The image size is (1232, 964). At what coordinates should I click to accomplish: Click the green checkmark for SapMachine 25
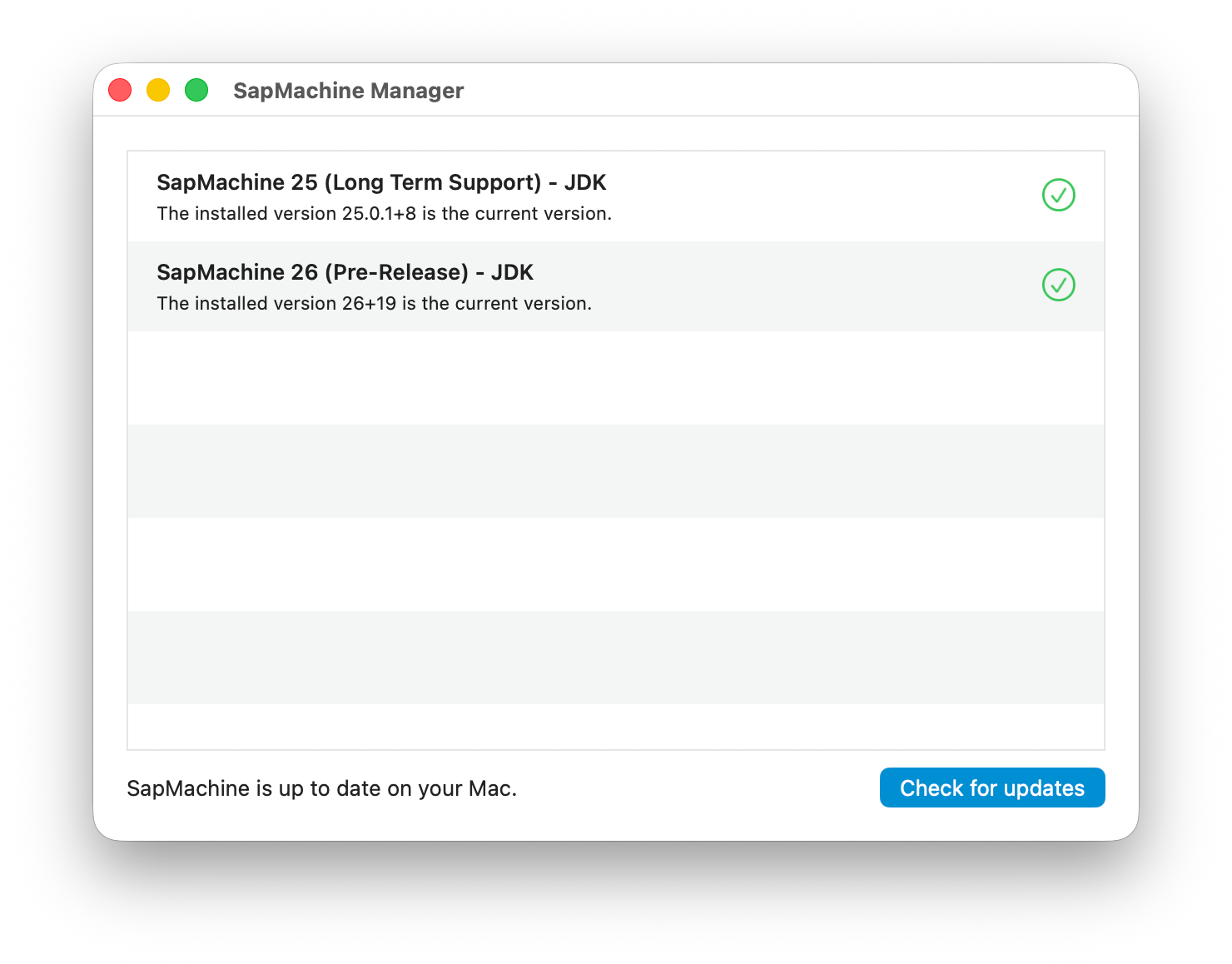tap(1058, 196)
